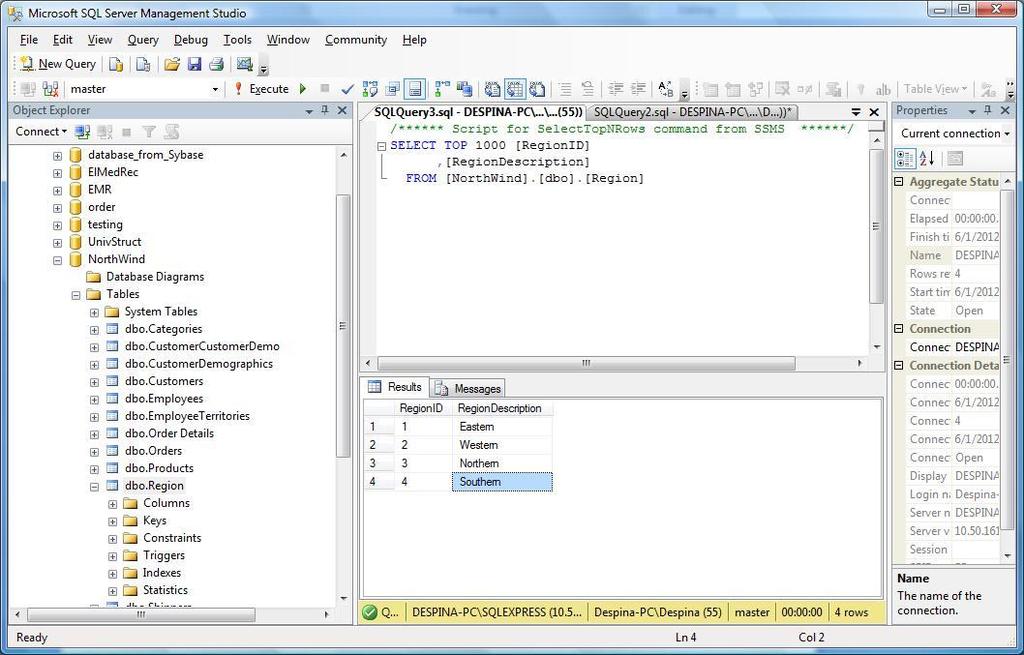The height and width of the screenshot is (655, 1024).
Task: Open the master database dropdown
Action: (x=215, y=89)
